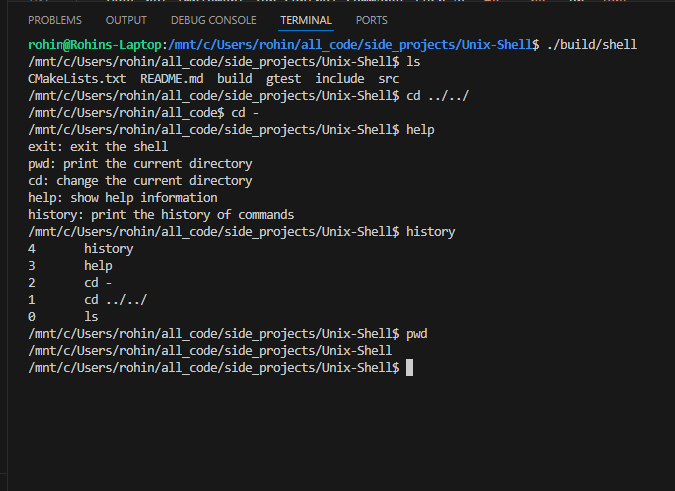Screen dimensions: 675x491
Task: Click the './build/shell' command text
Action: point(591,45)
